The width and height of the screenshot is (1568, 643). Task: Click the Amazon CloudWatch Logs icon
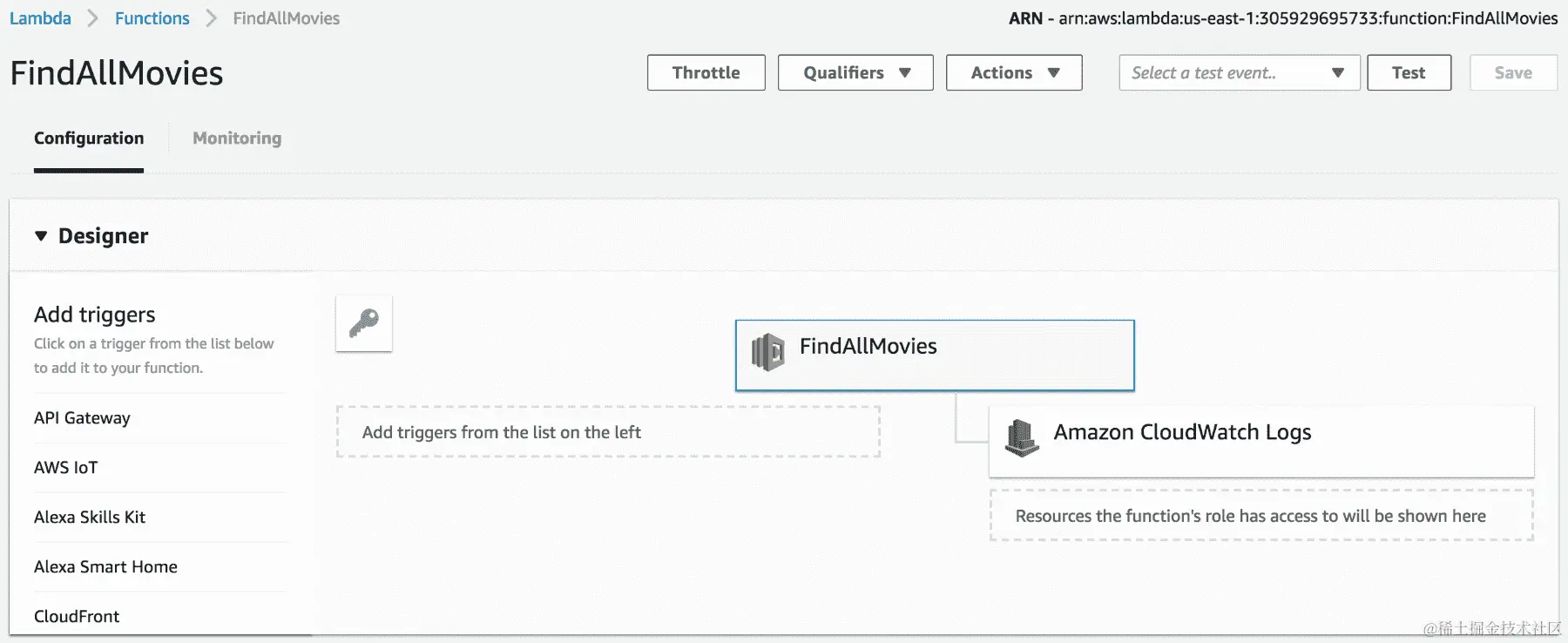[x=1022, y=437]
